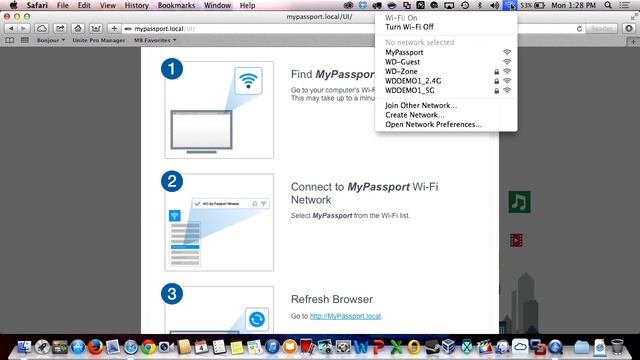Open the File menu
This screenshot has height=360, width=640.
[62, 5]
